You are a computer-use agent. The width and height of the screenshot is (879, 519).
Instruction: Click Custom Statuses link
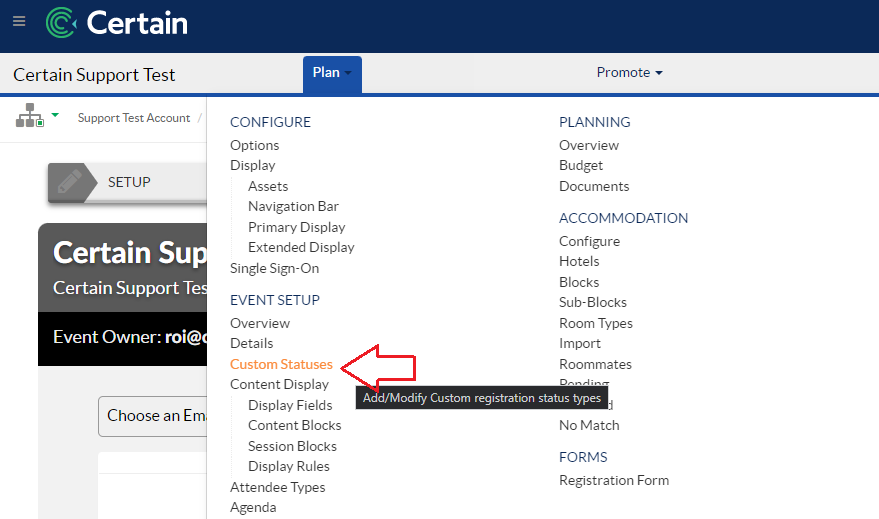coord(281,364)
